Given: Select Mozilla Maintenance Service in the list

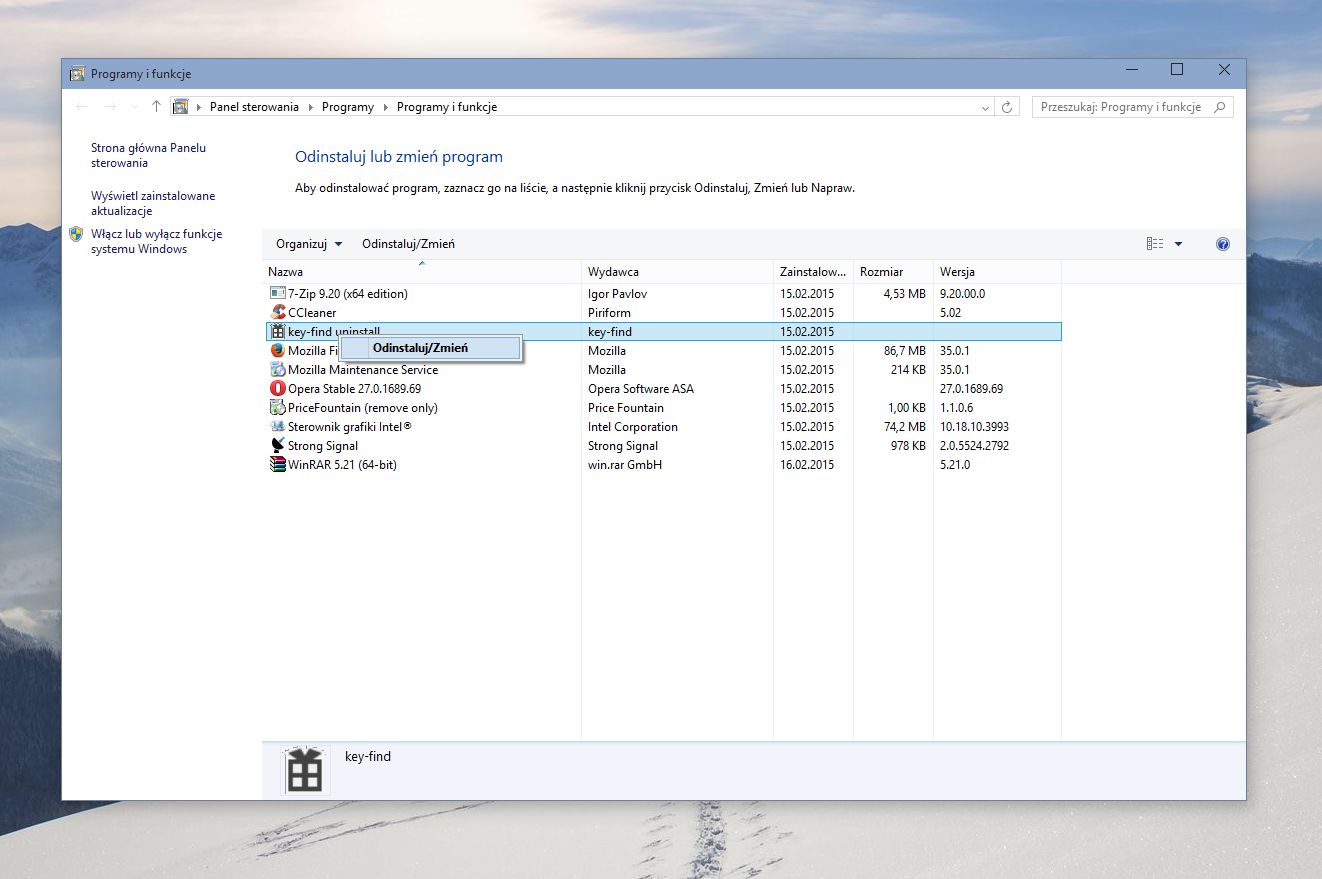Looking at the screenshot, I should click(x=664, y=370).
